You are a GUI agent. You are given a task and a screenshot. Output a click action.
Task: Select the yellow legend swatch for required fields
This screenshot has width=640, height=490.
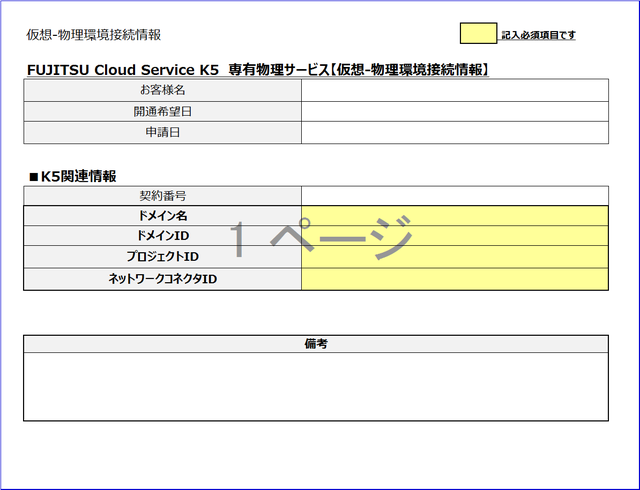point(478,33)
